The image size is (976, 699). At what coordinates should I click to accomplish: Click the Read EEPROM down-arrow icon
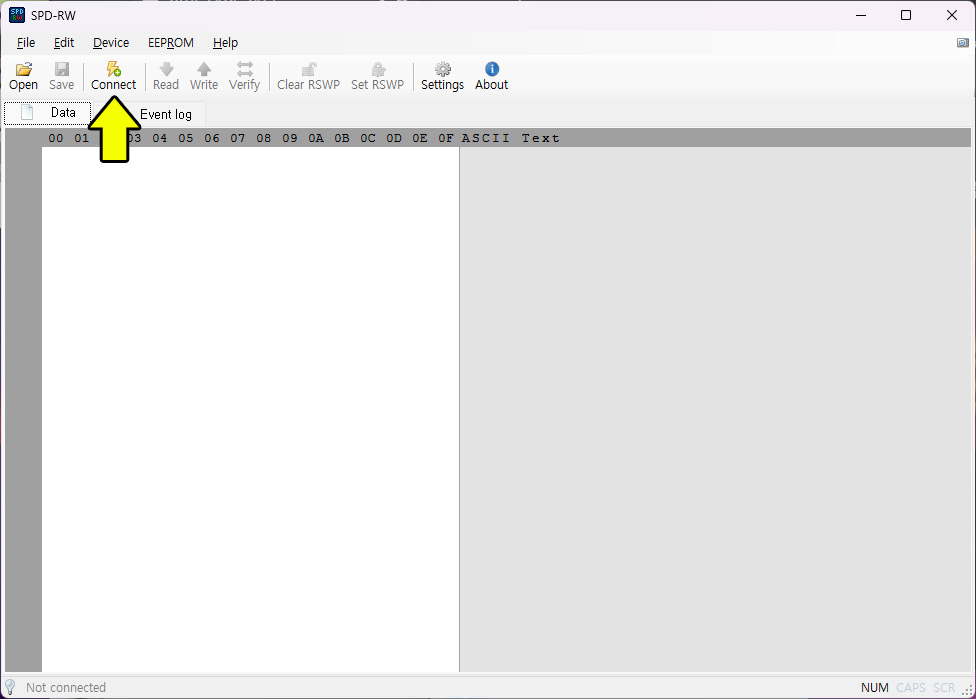[x=166, y=69]
